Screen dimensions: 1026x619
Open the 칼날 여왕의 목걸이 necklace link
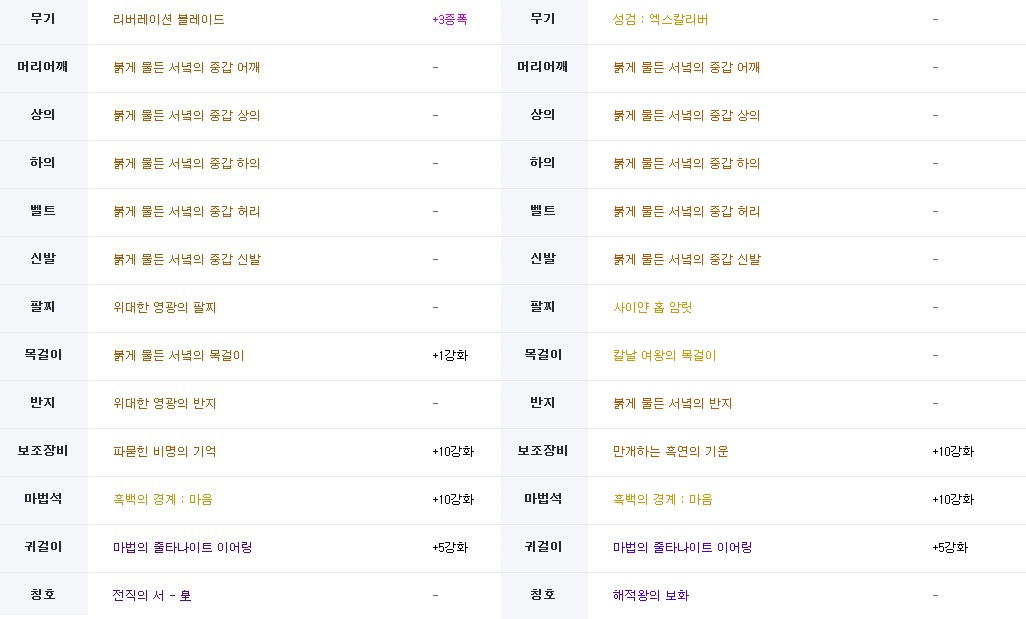tap(664, 356)
